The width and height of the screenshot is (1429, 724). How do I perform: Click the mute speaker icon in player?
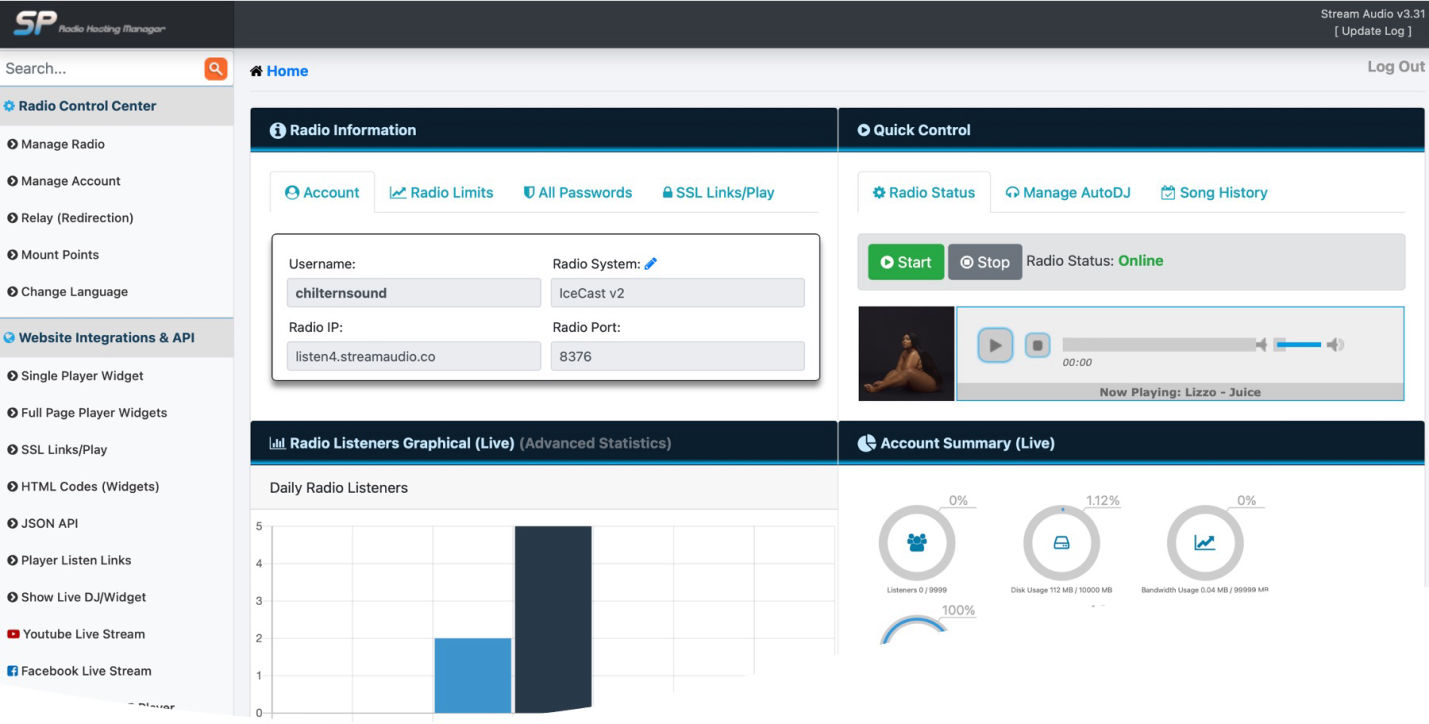tap(1262, 345)
